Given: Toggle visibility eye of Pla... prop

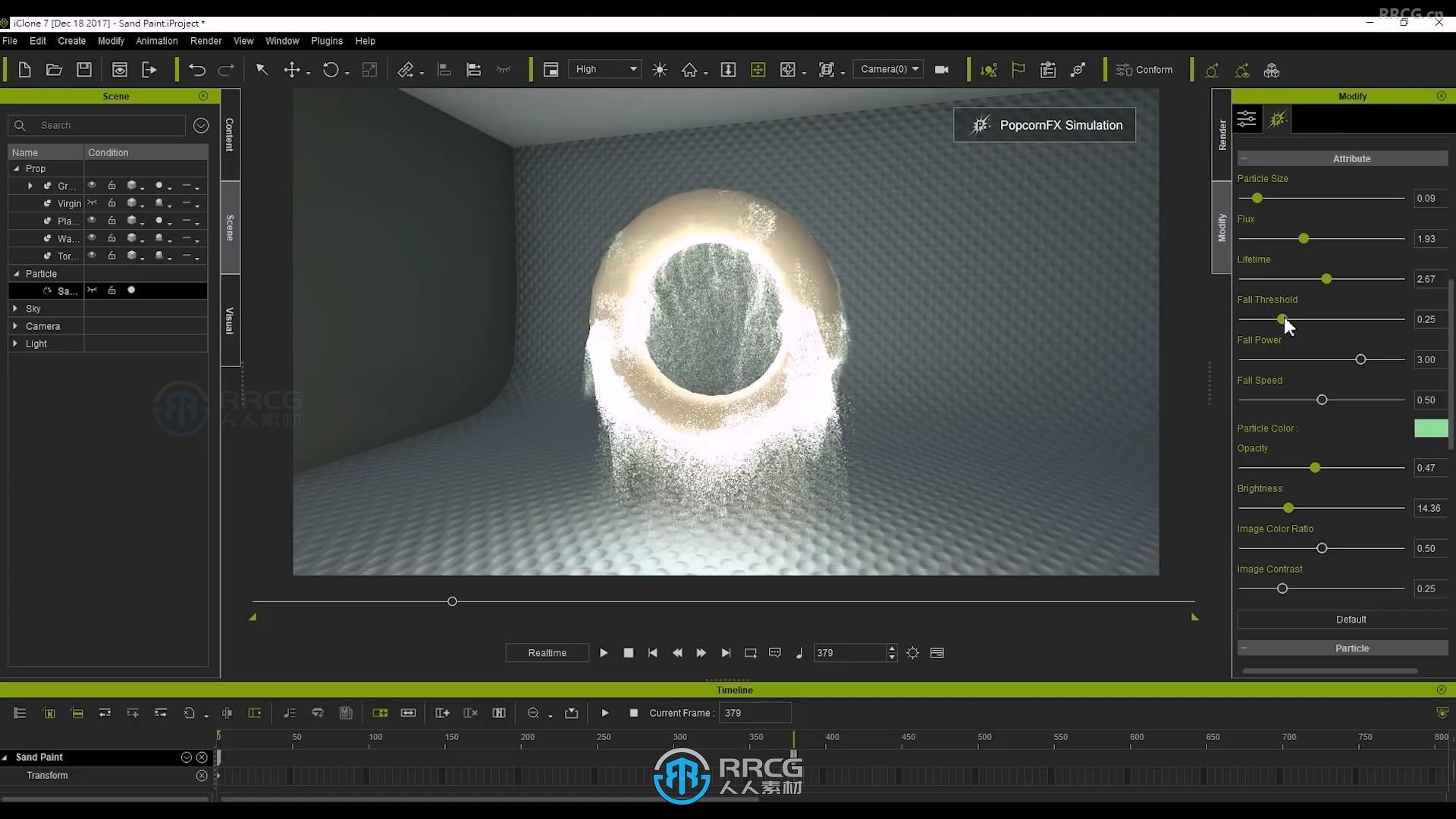Looking at the screenshot, I should click(92, 221).
